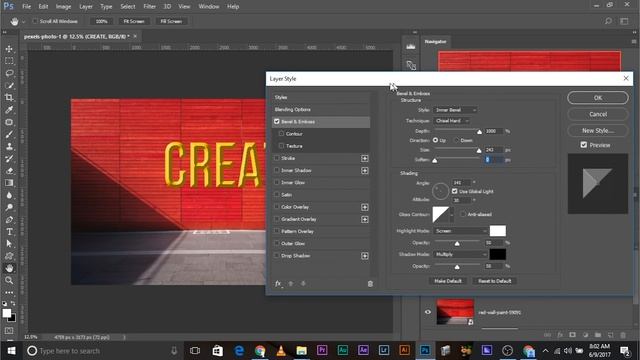640x360 pixels.
Task: Select the Path Selection tool
Action: point(9,244)
